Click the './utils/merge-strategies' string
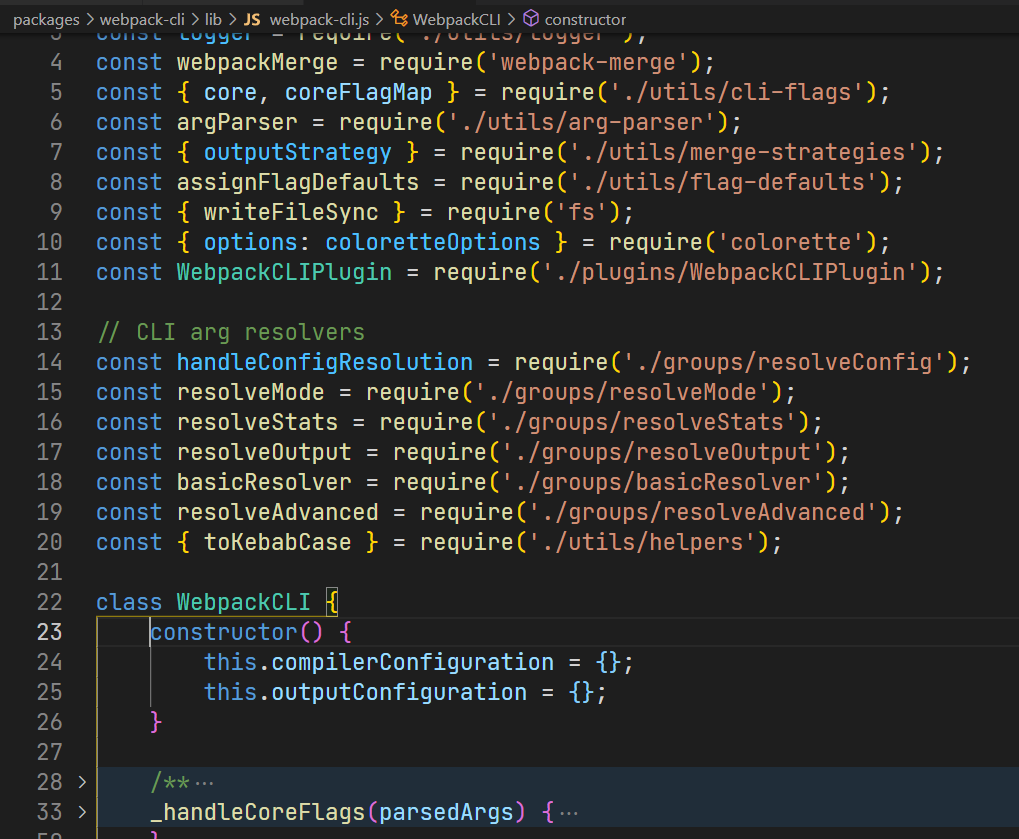Screen dimensions: 1019x839 coord(744,152)
